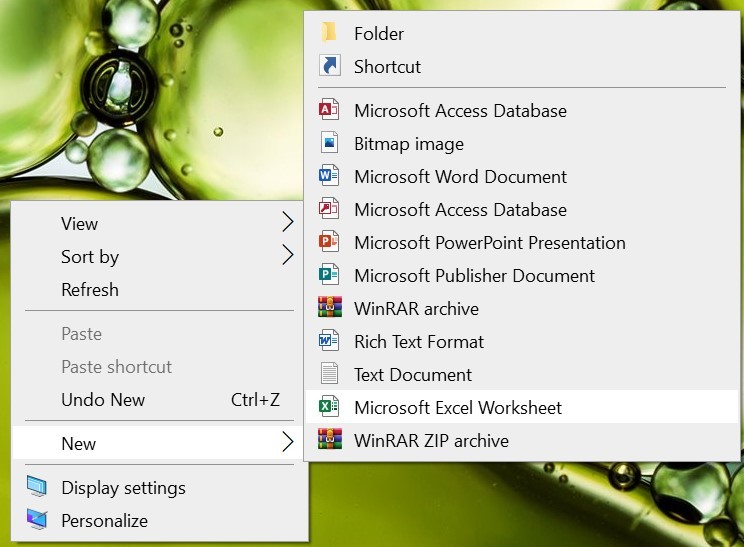The height and width of the screenshot is (547, 744).
Task: Expand the Sort by submenu arrow
Action: point(288,255)
